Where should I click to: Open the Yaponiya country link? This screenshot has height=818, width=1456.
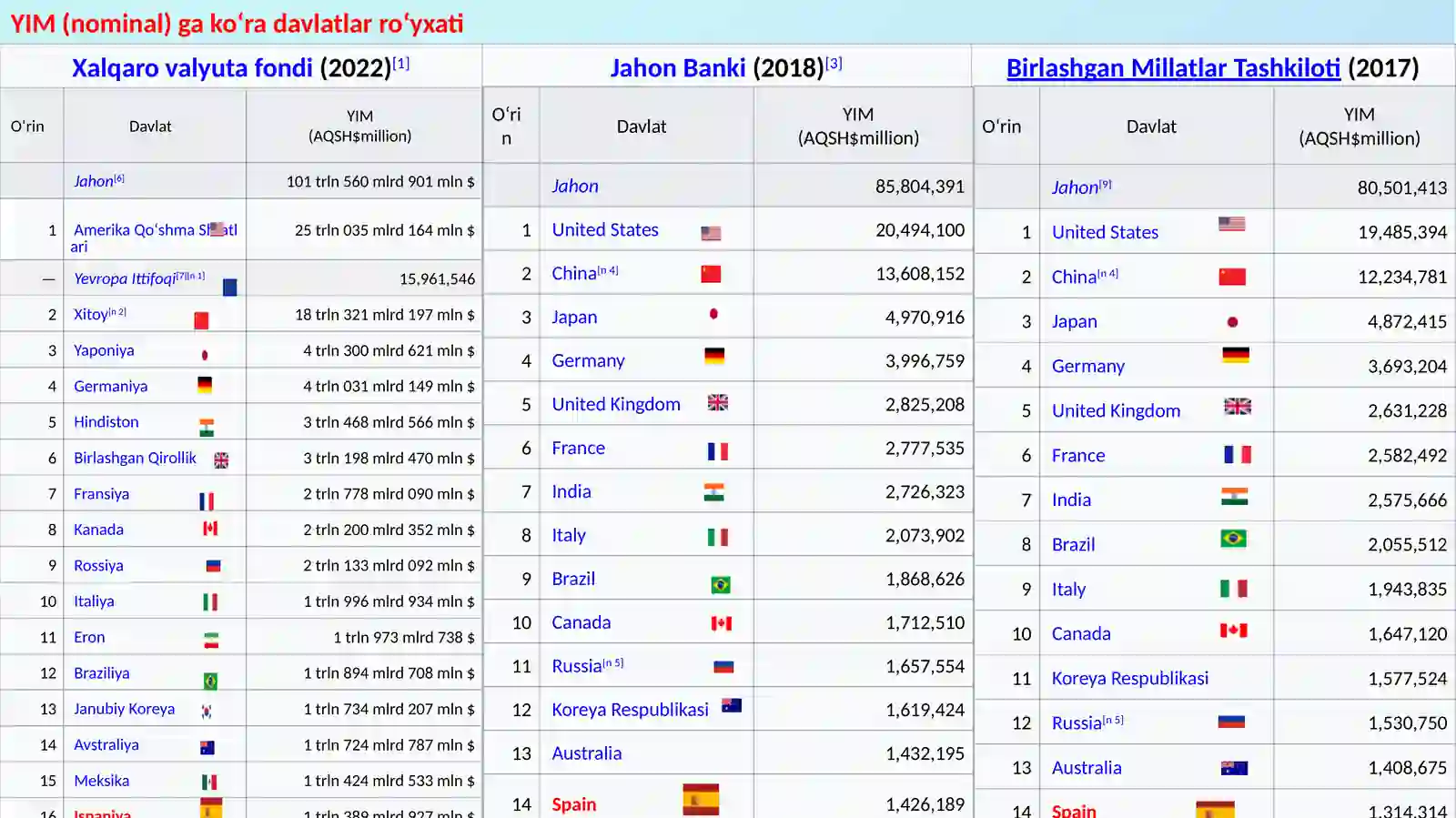coord(104,350)
